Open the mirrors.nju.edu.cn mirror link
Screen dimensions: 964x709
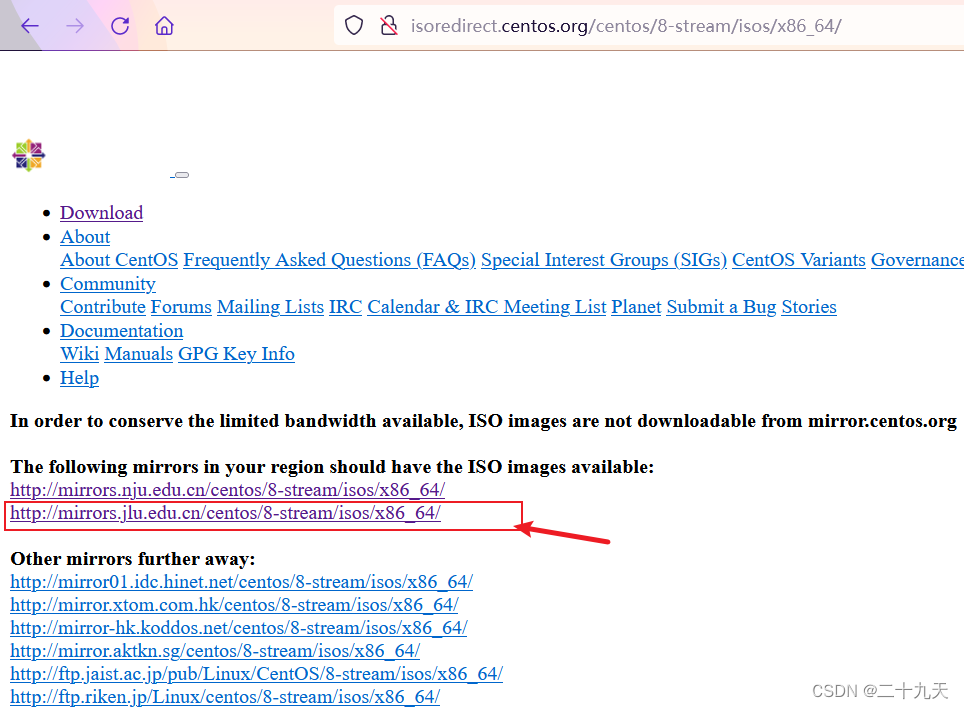click(x=227, y=490)
